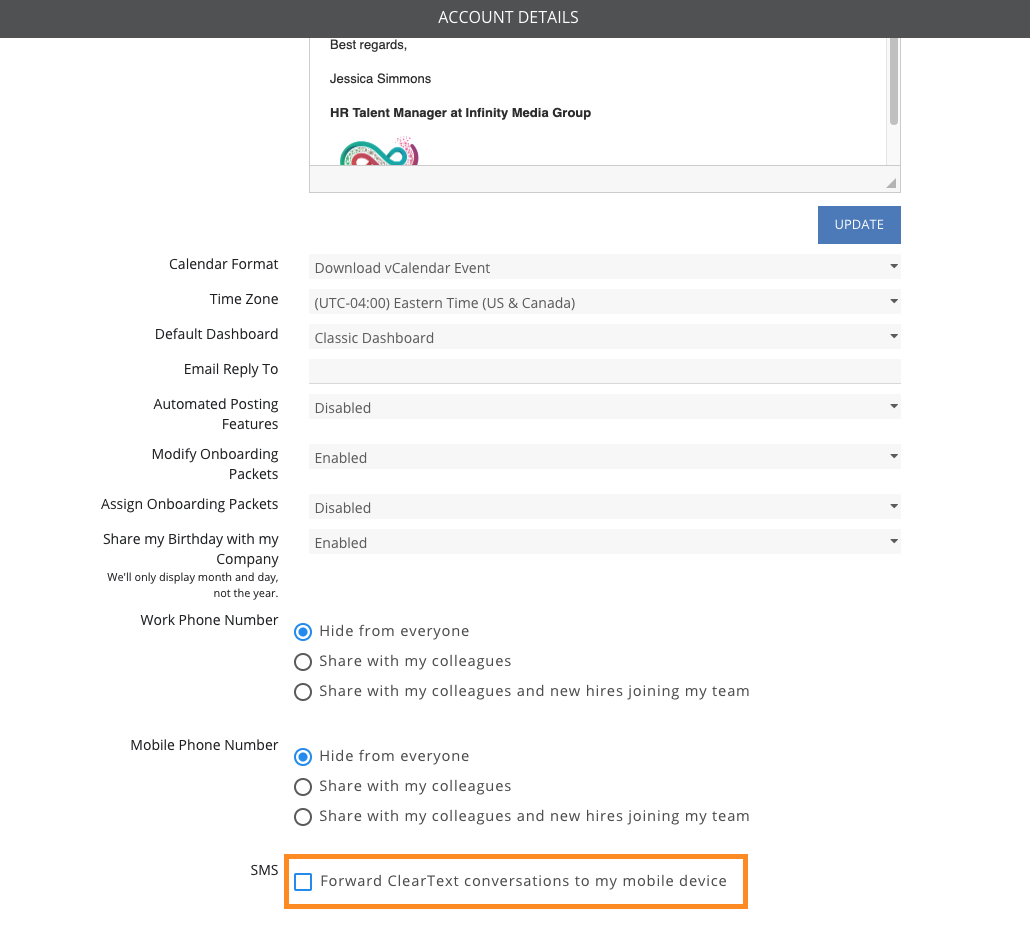Screen dimensions: 1030x939
Task: Expand Modify Onboarding Packets dropdown
Action: pyautogui.click(x=604, y=457)
